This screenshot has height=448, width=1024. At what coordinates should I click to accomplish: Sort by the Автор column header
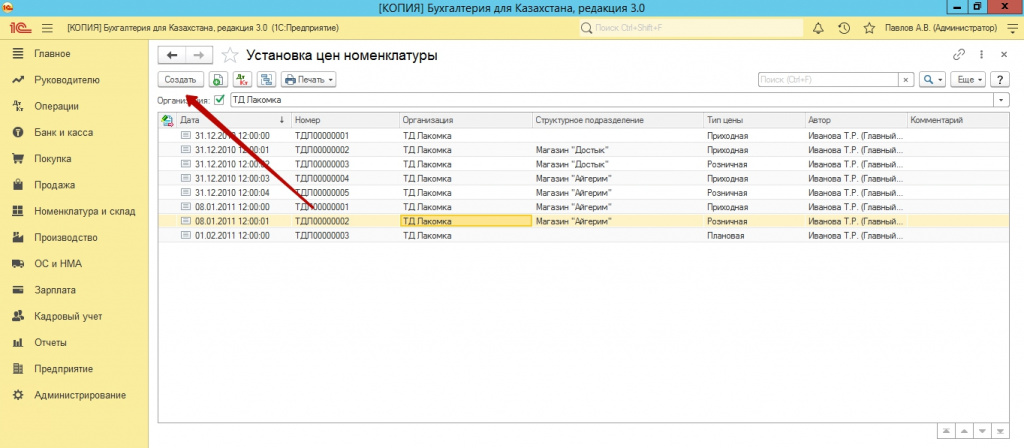coord(856,120)
